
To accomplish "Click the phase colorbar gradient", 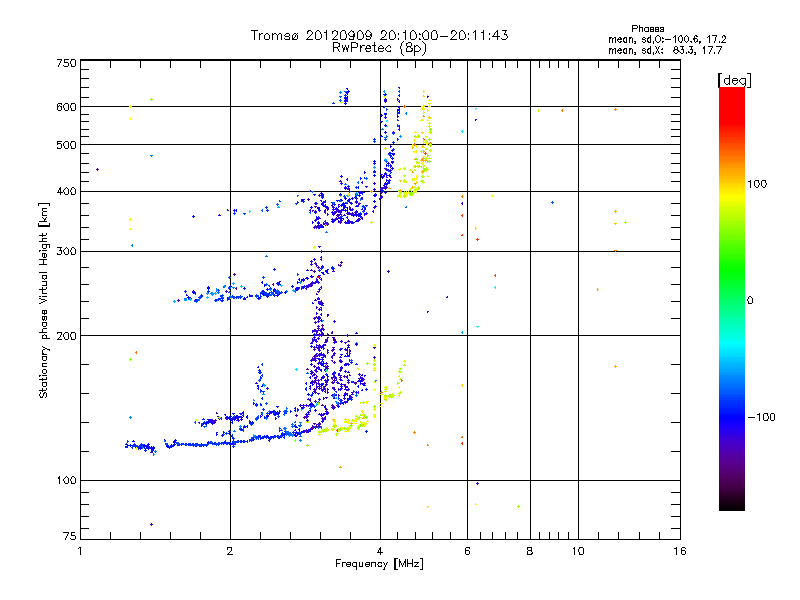I will coord(732,298).
